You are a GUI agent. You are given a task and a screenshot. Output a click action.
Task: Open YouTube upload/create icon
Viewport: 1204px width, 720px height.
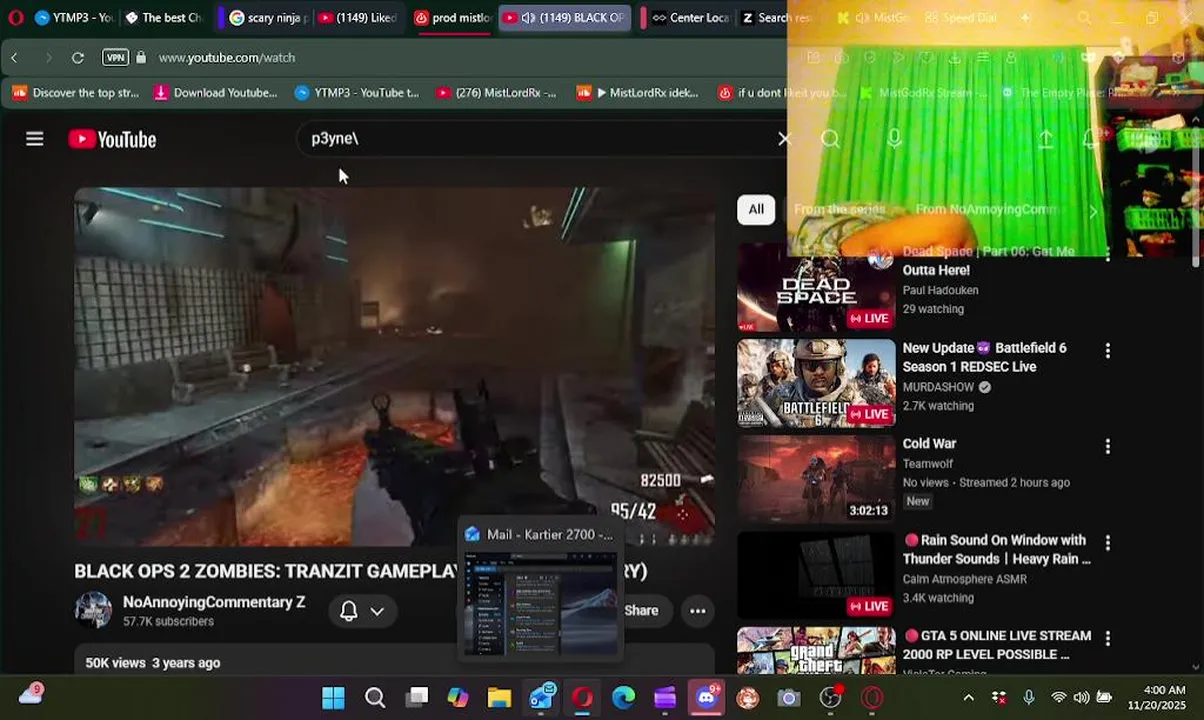(x=1045, y=139)
